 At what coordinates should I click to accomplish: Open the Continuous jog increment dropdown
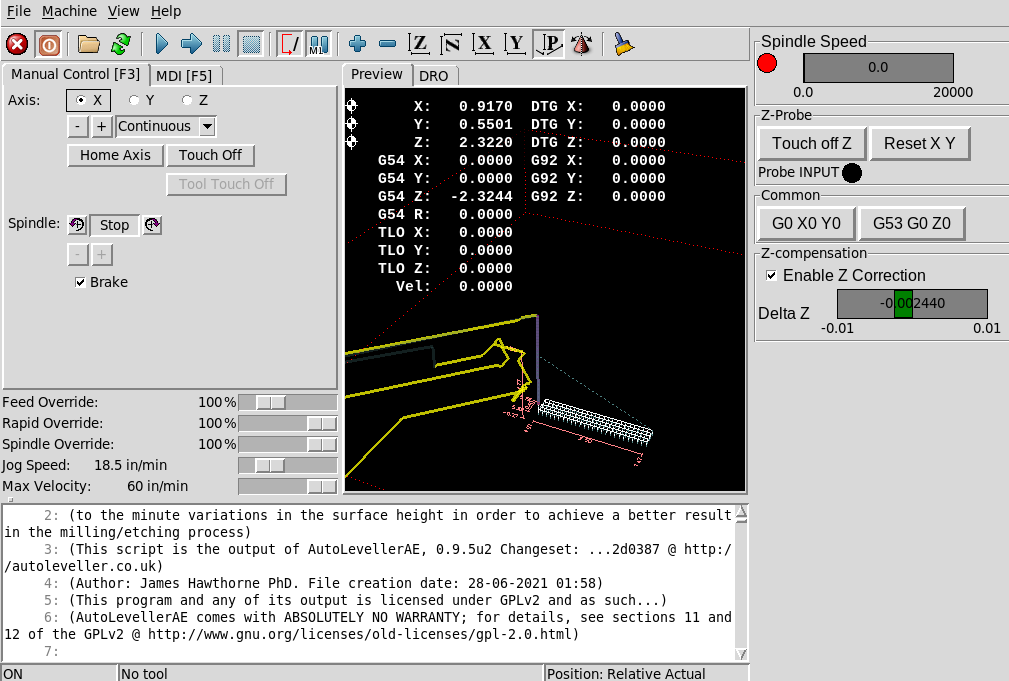(x=207, y=126)
